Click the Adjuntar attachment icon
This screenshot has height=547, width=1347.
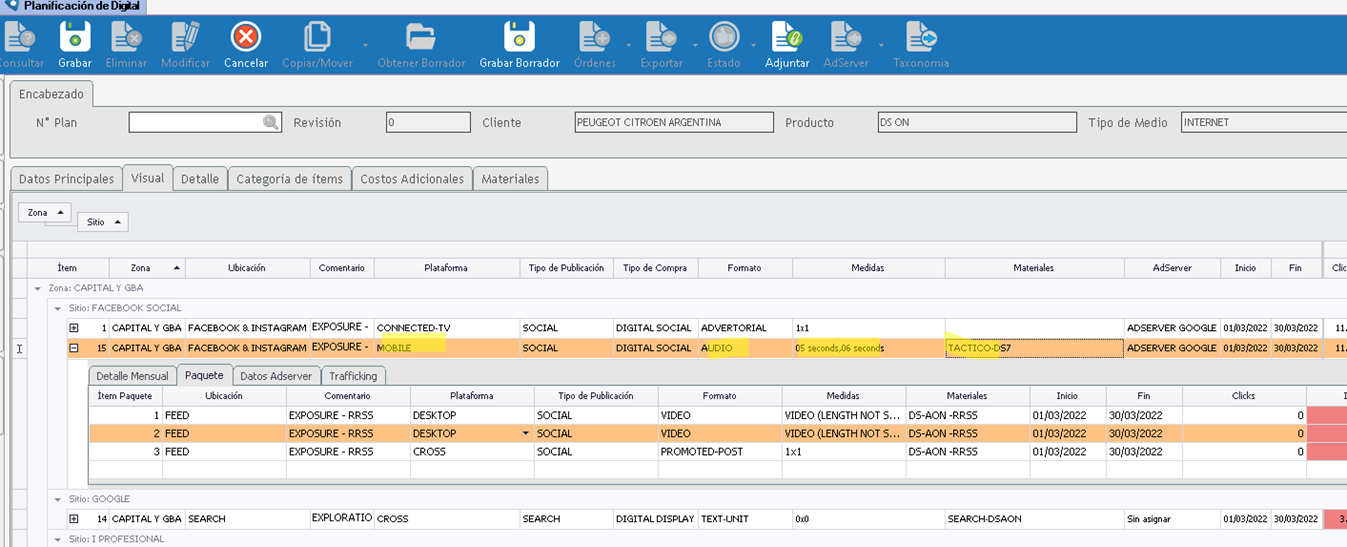tap(787, 38)
